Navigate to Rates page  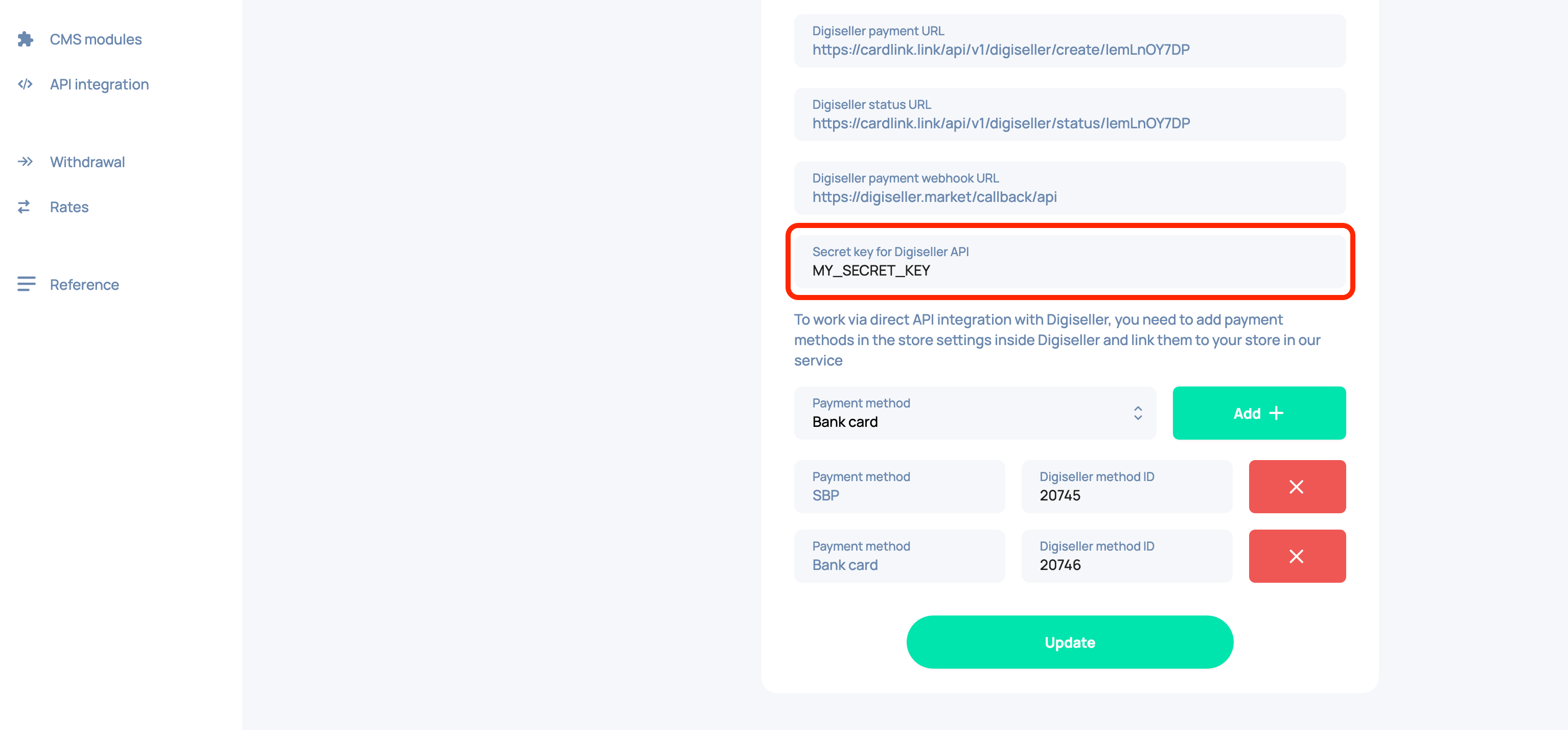pos(69,207)
